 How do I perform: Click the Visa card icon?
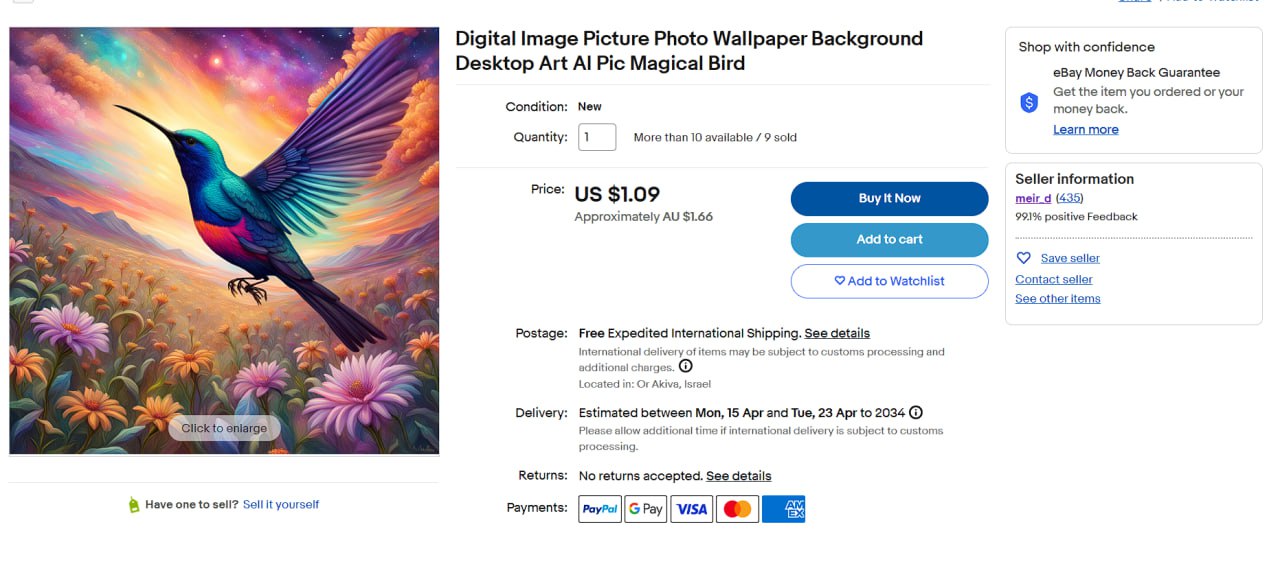click(692, 509)
